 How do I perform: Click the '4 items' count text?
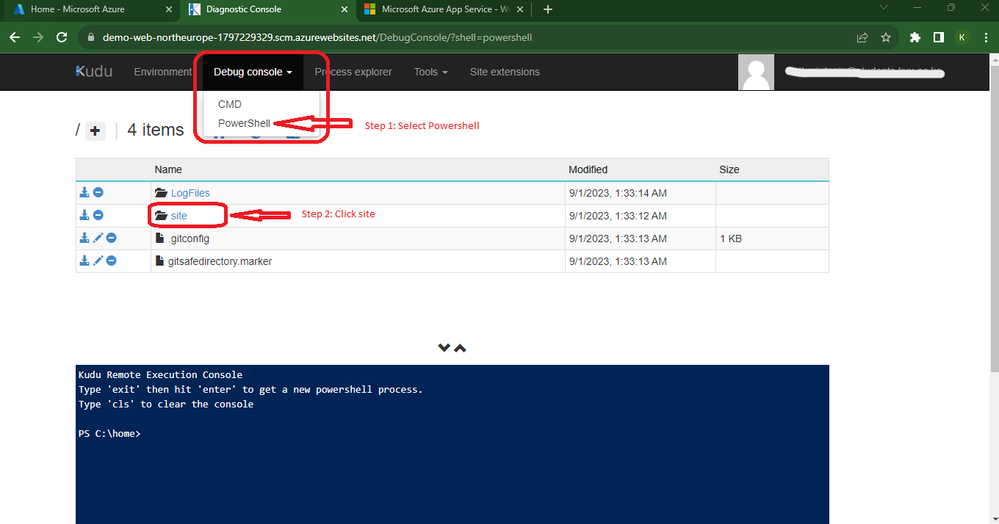tap(155, 130)
